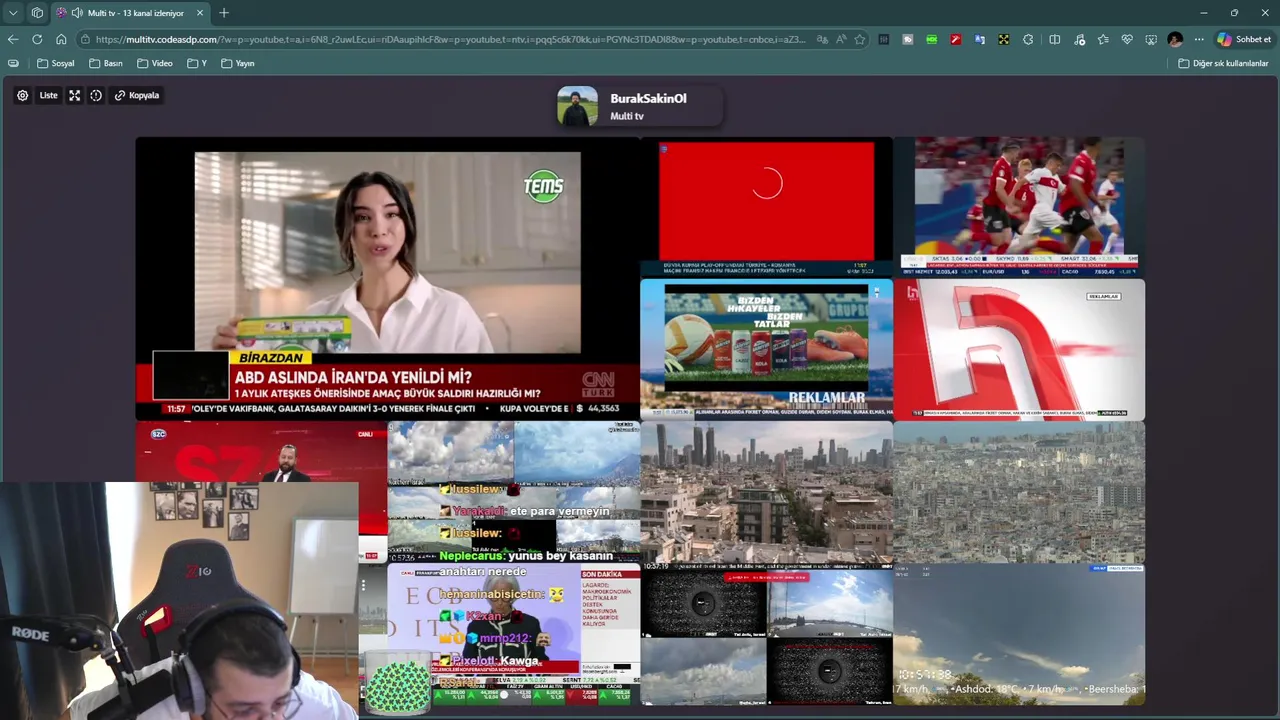Open the equalizer sliders extension
Viewport: 1280px width, 720px height.
pyautogui.click(x=884, y=39)
